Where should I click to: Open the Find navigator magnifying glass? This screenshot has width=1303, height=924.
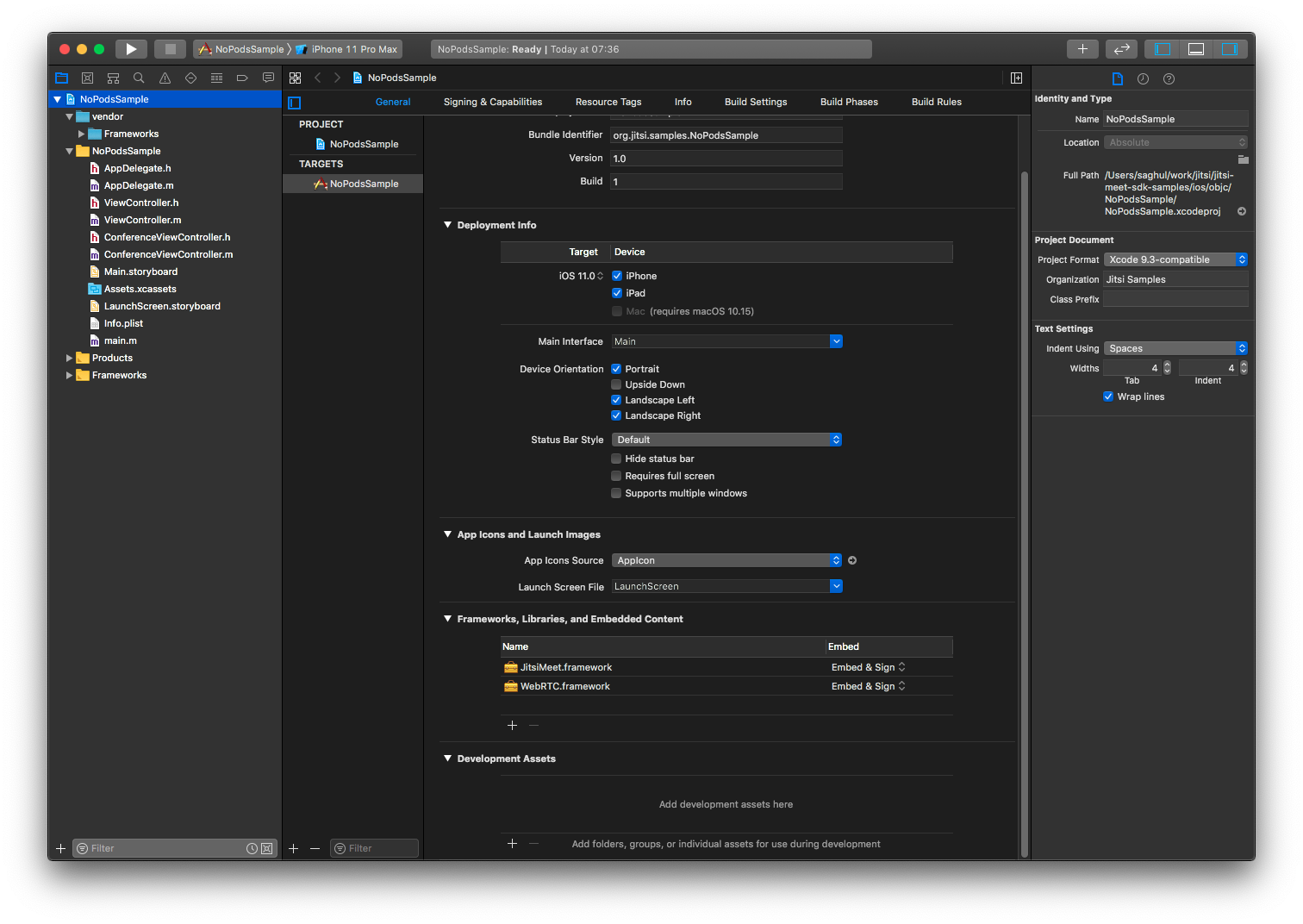click(139, 78)
